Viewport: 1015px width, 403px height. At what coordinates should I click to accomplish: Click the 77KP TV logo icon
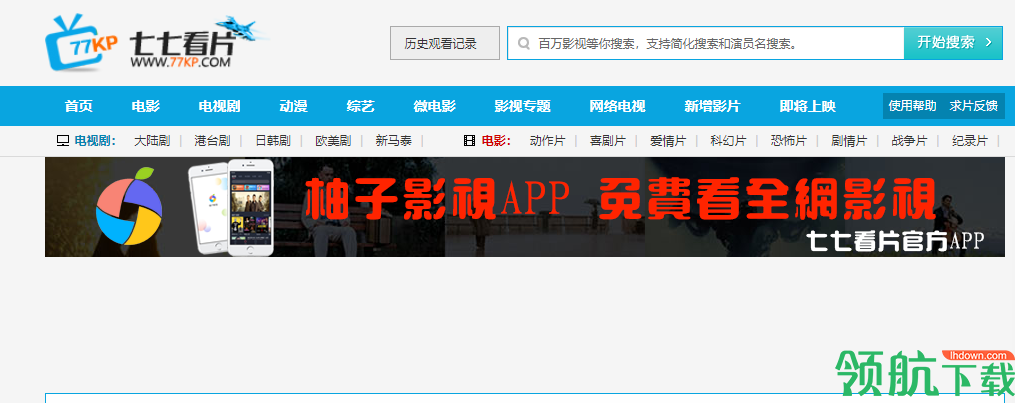click(81, 43)
